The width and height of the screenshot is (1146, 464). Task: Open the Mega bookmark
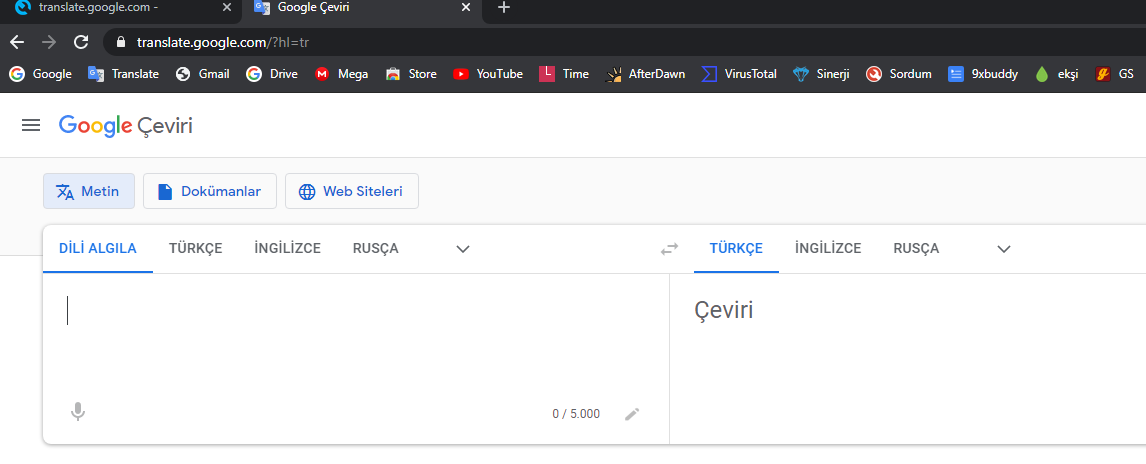tap(341, 74)
